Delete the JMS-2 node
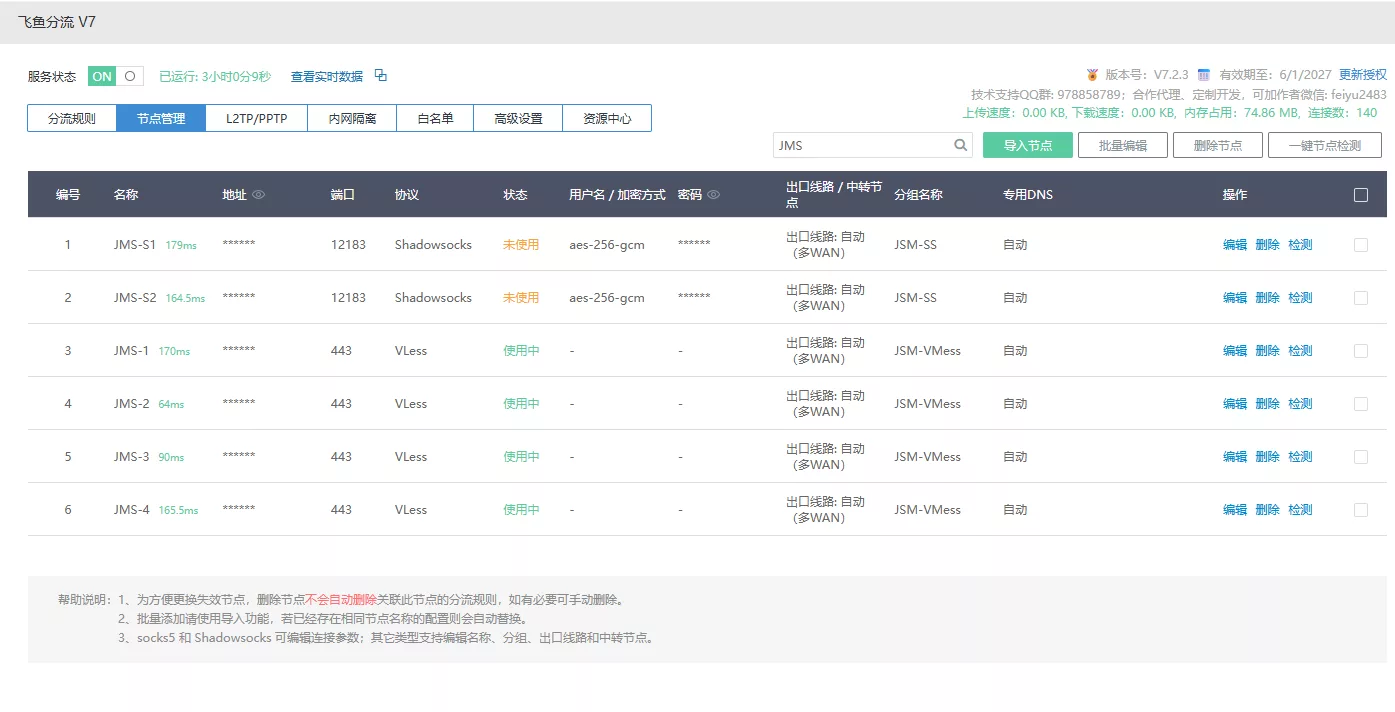Screen dimensions: 1395x712 coord(1267,403)
